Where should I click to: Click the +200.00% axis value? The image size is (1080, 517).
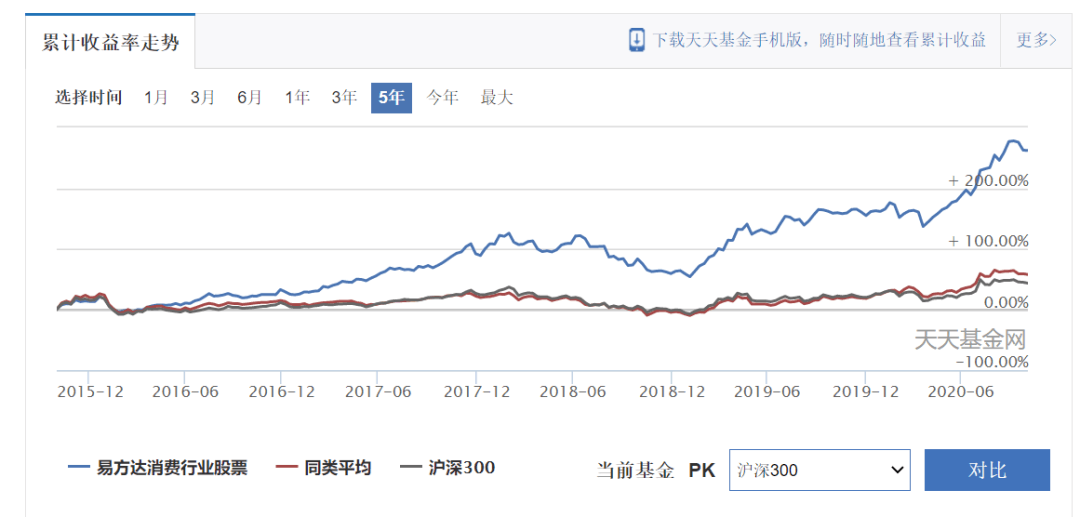988,181
